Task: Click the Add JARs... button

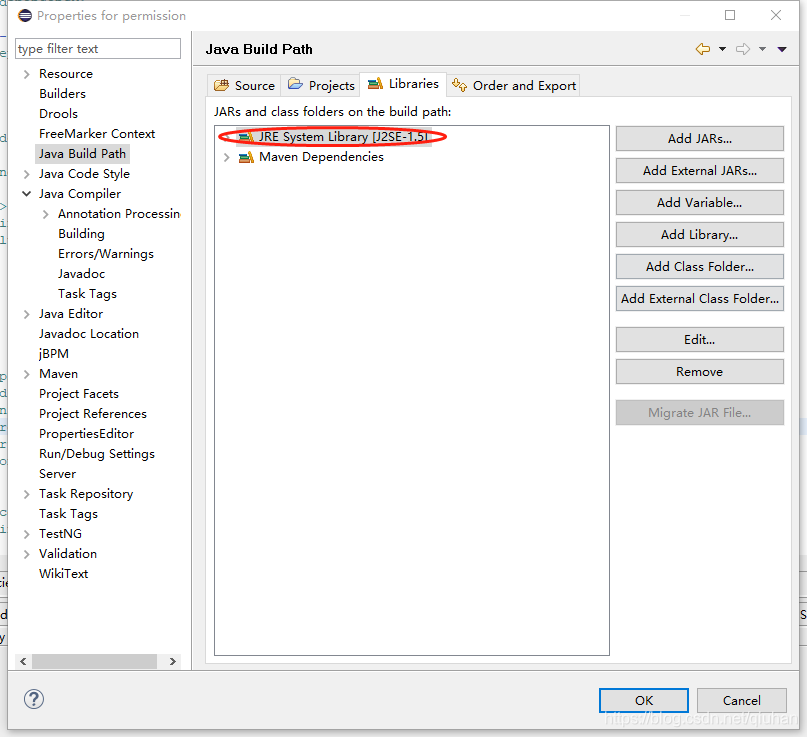Action: 699,138
